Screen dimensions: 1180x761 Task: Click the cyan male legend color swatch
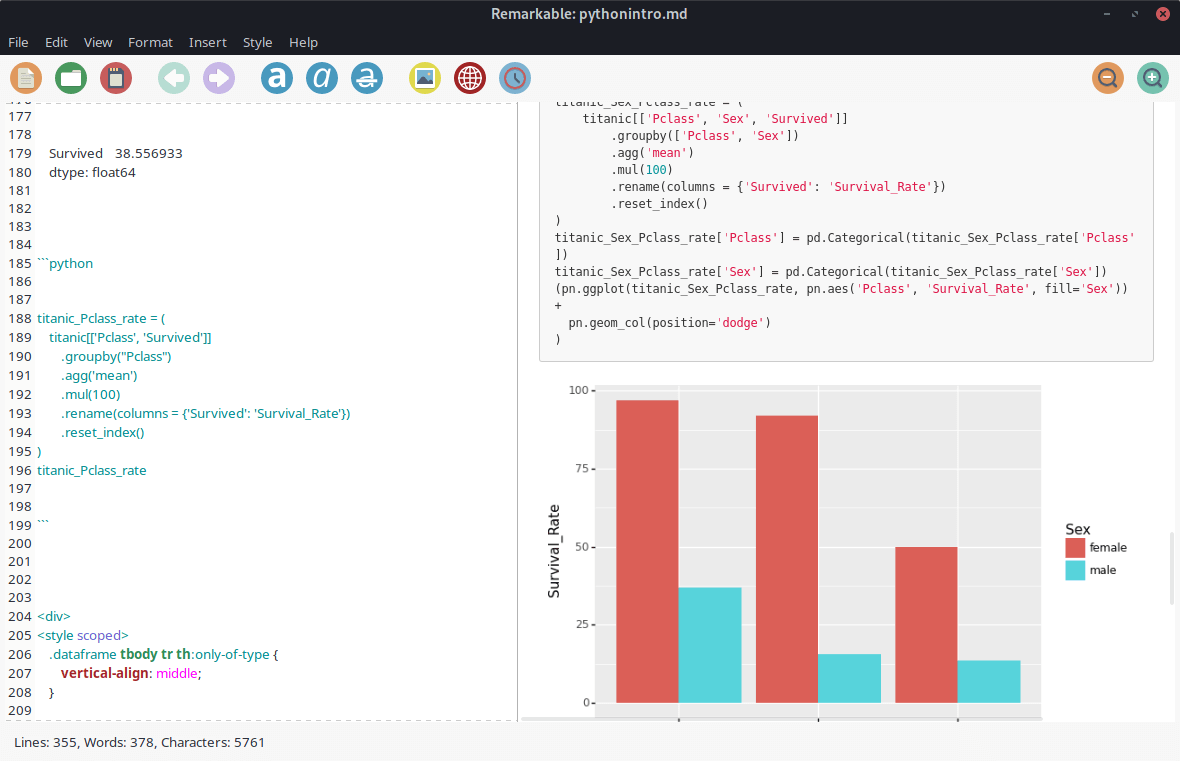click(1075, 571)
